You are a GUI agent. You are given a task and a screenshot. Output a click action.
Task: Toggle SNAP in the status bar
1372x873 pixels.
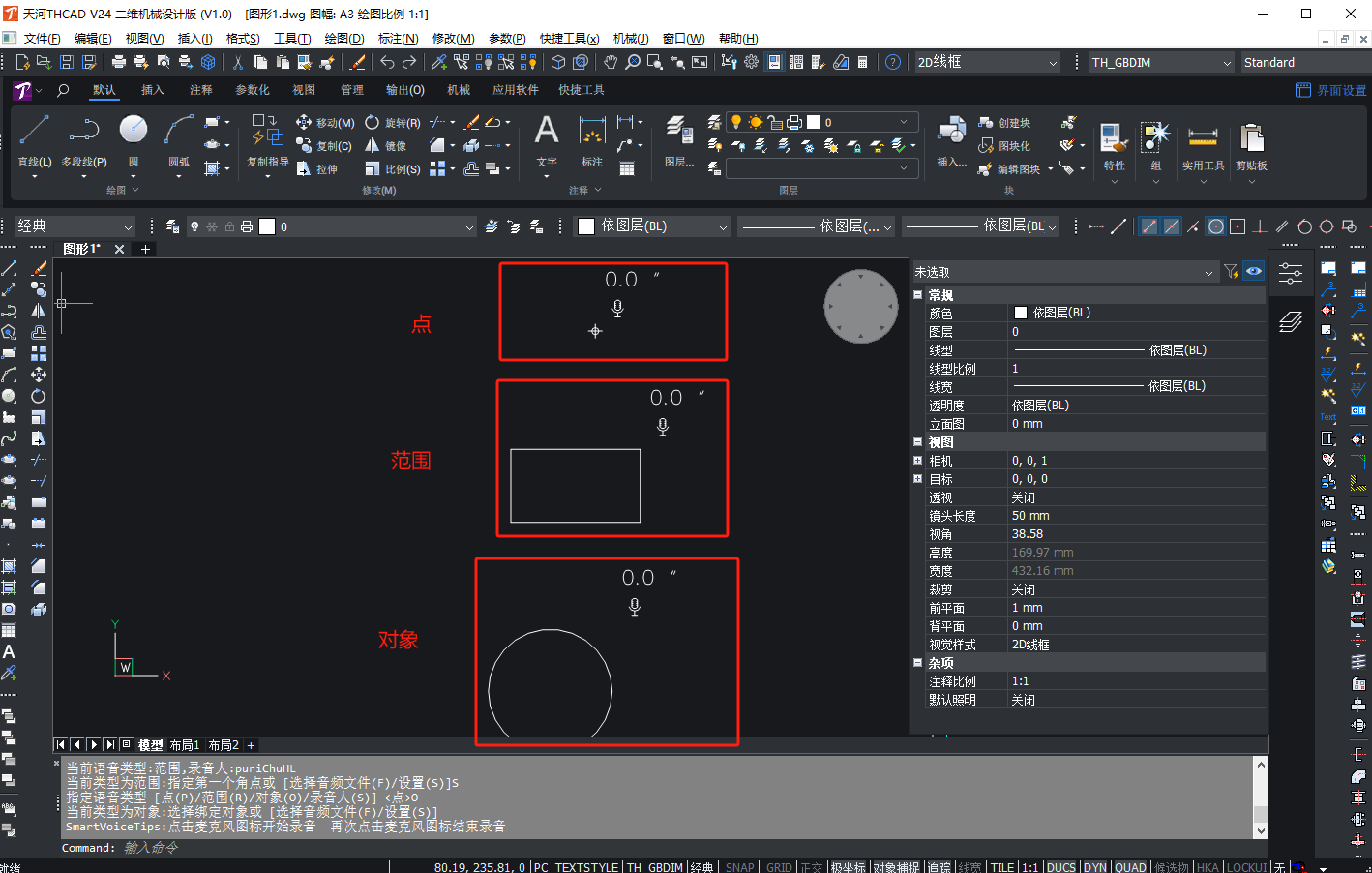[740, 867]
